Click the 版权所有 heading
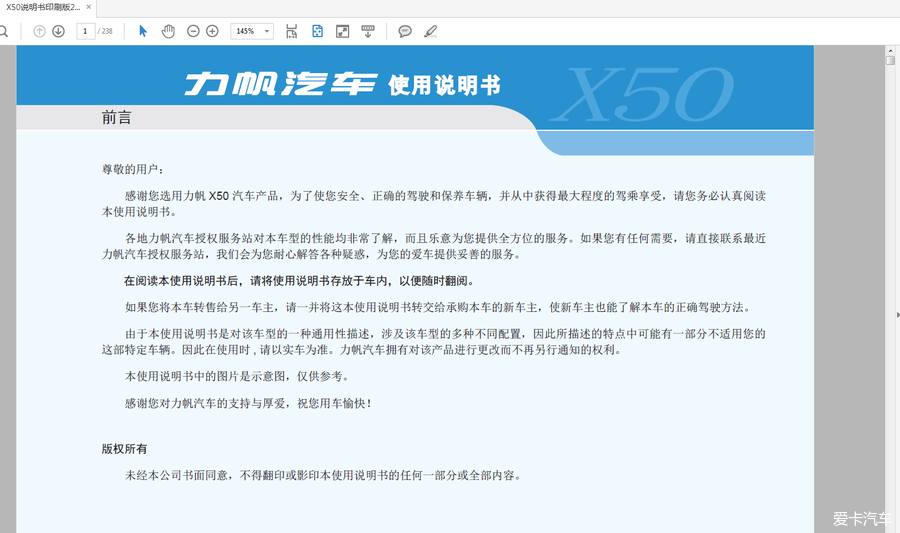This screenshot has height=533, width=900. (125, 449)
